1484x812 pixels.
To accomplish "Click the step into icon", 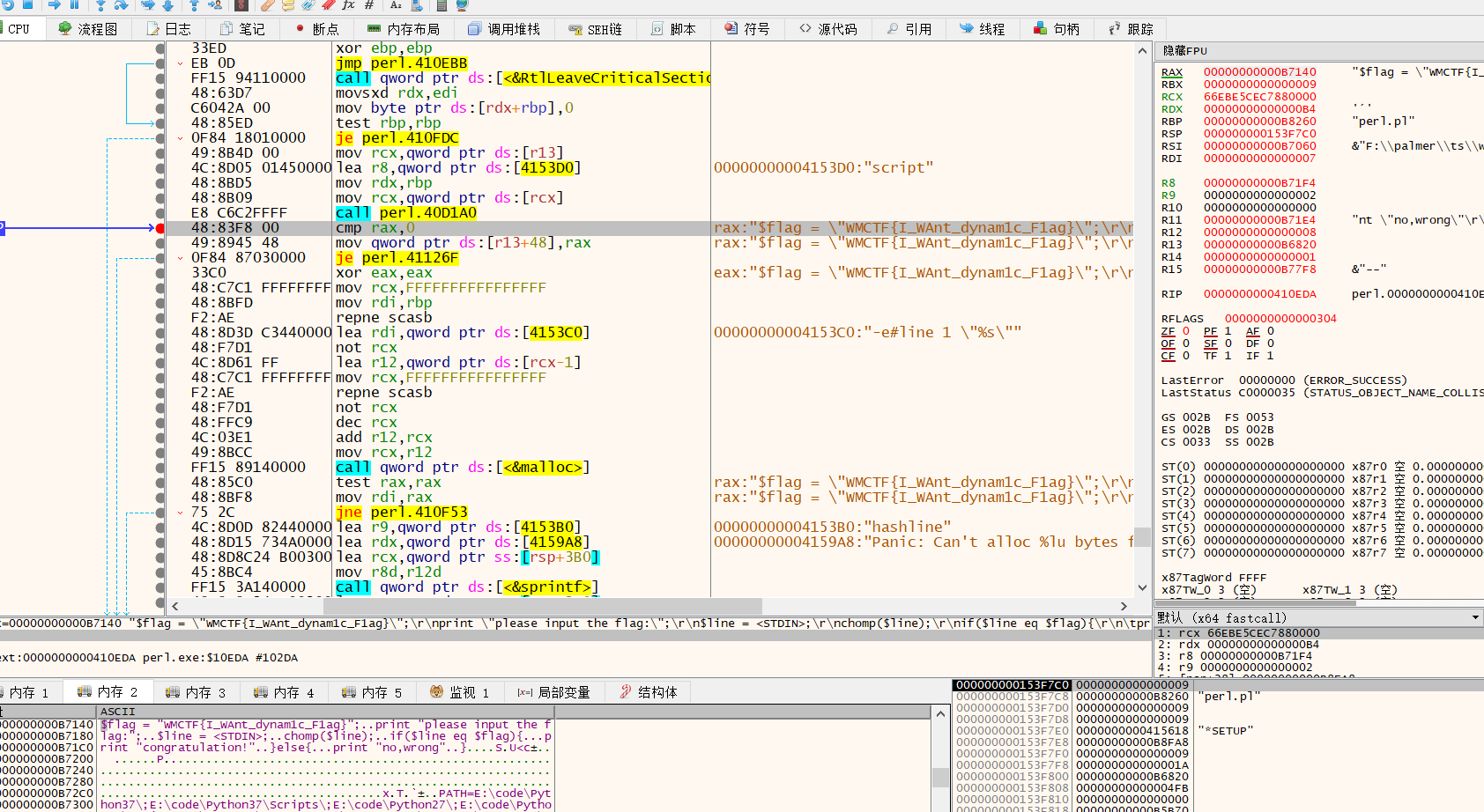I will (x=101, y=7).
